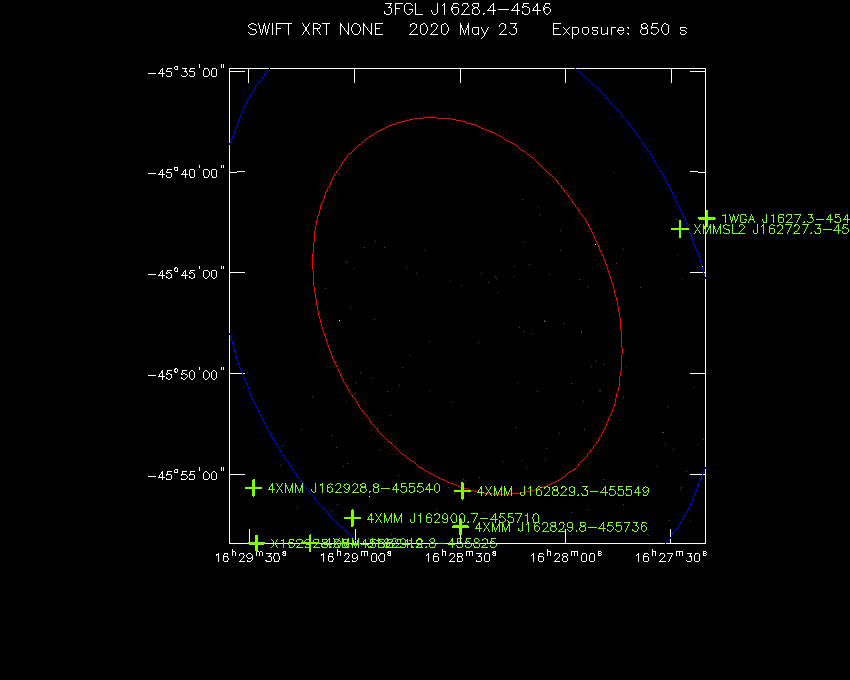850x680 pixels.
Task: Click the declination label -45°40'00"
Action: click(186, 173)
